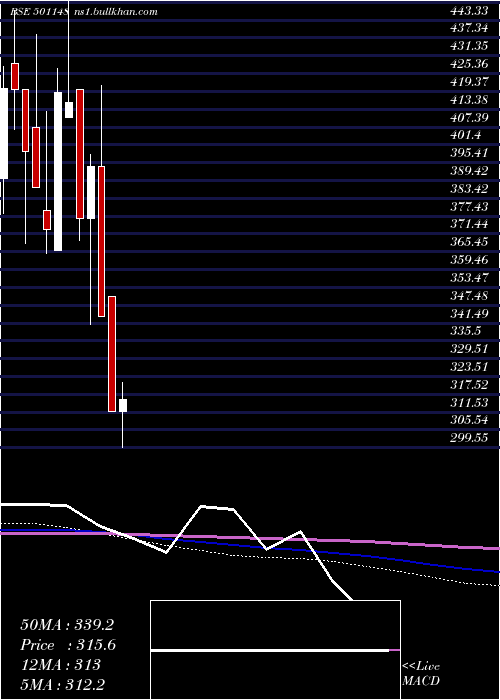Click the 419.37 price label
500x700 pixels.
469,82
